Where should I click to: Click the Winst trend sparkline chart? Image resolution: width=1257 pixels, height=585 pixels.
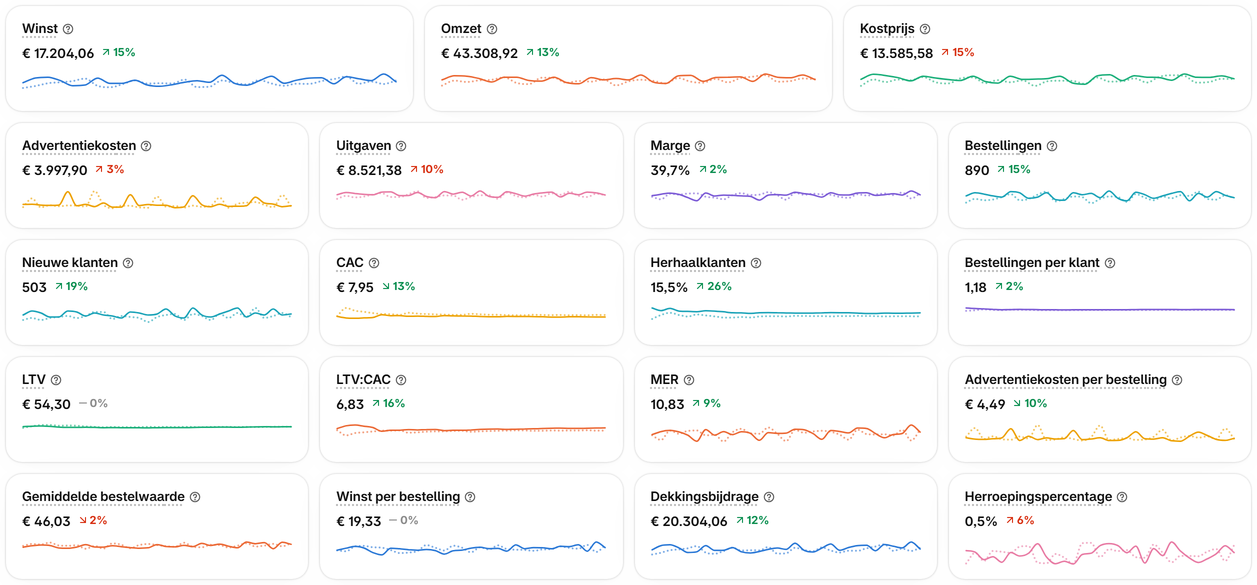pyautogui.click(x=209, y=80)
